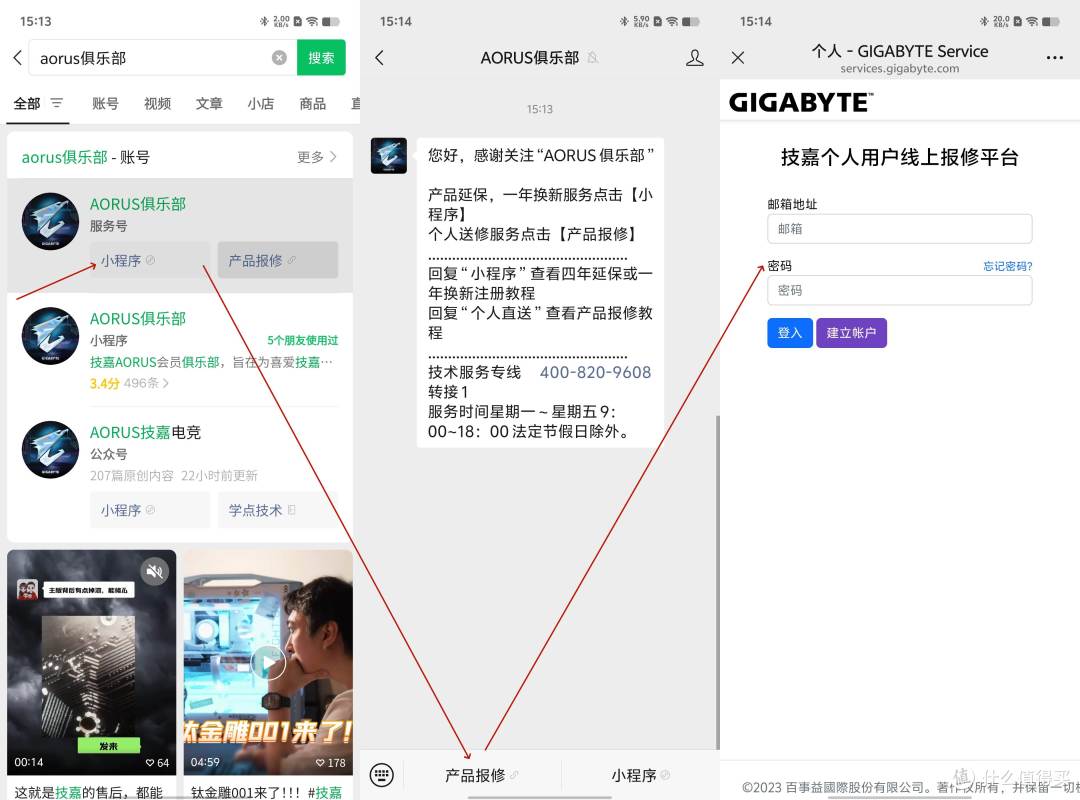
Task: Switch to keyboard input in the chat bar
Action: click(x=382, y=775)
